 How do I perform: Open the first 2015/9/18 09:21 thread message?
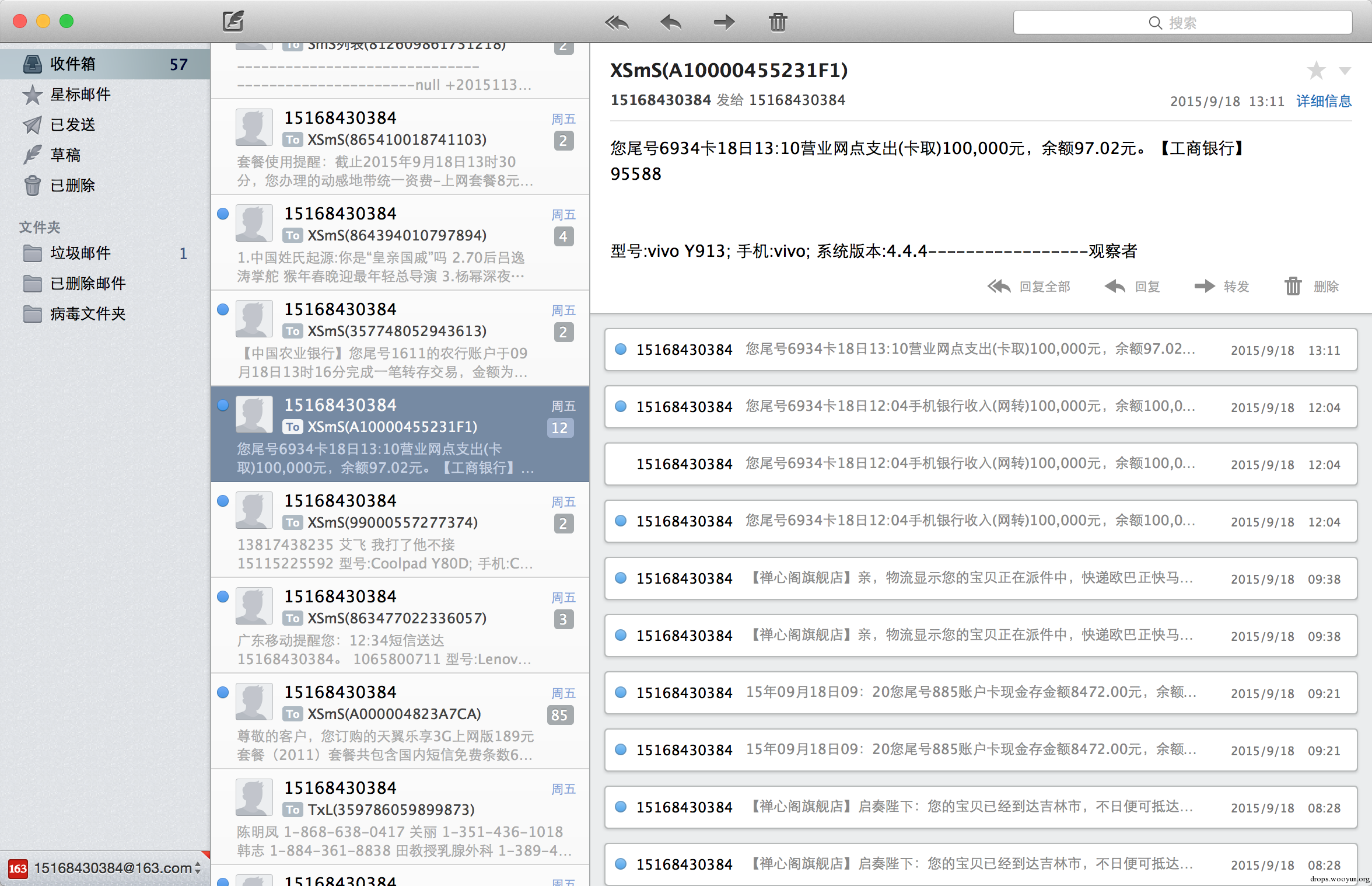981,693
